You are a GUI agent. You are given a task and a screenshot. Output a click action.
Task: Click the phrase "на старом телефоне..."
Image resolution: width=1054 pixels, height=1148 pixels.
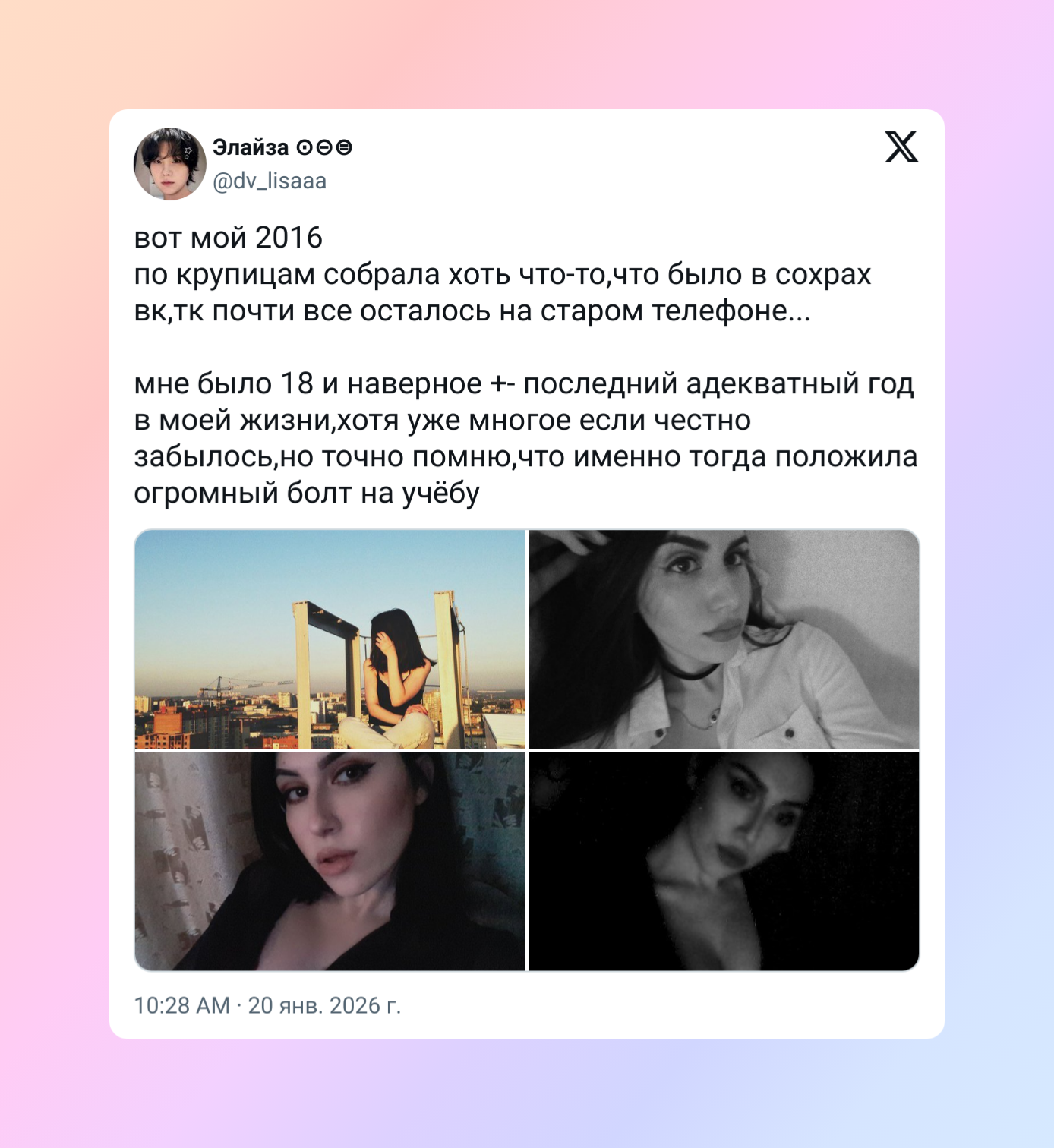(x=655, y=311)
